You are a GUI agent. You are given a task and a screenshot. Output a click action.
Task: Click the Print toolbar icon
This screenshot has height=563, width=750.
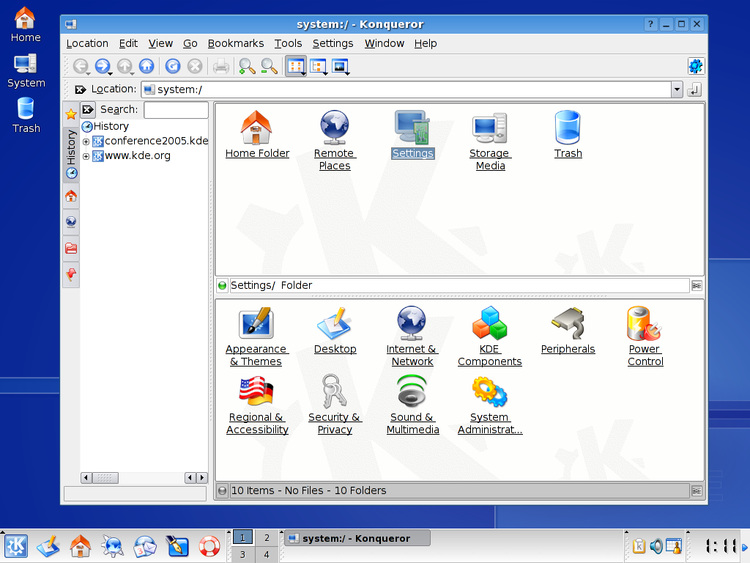[x=221, y=66]
